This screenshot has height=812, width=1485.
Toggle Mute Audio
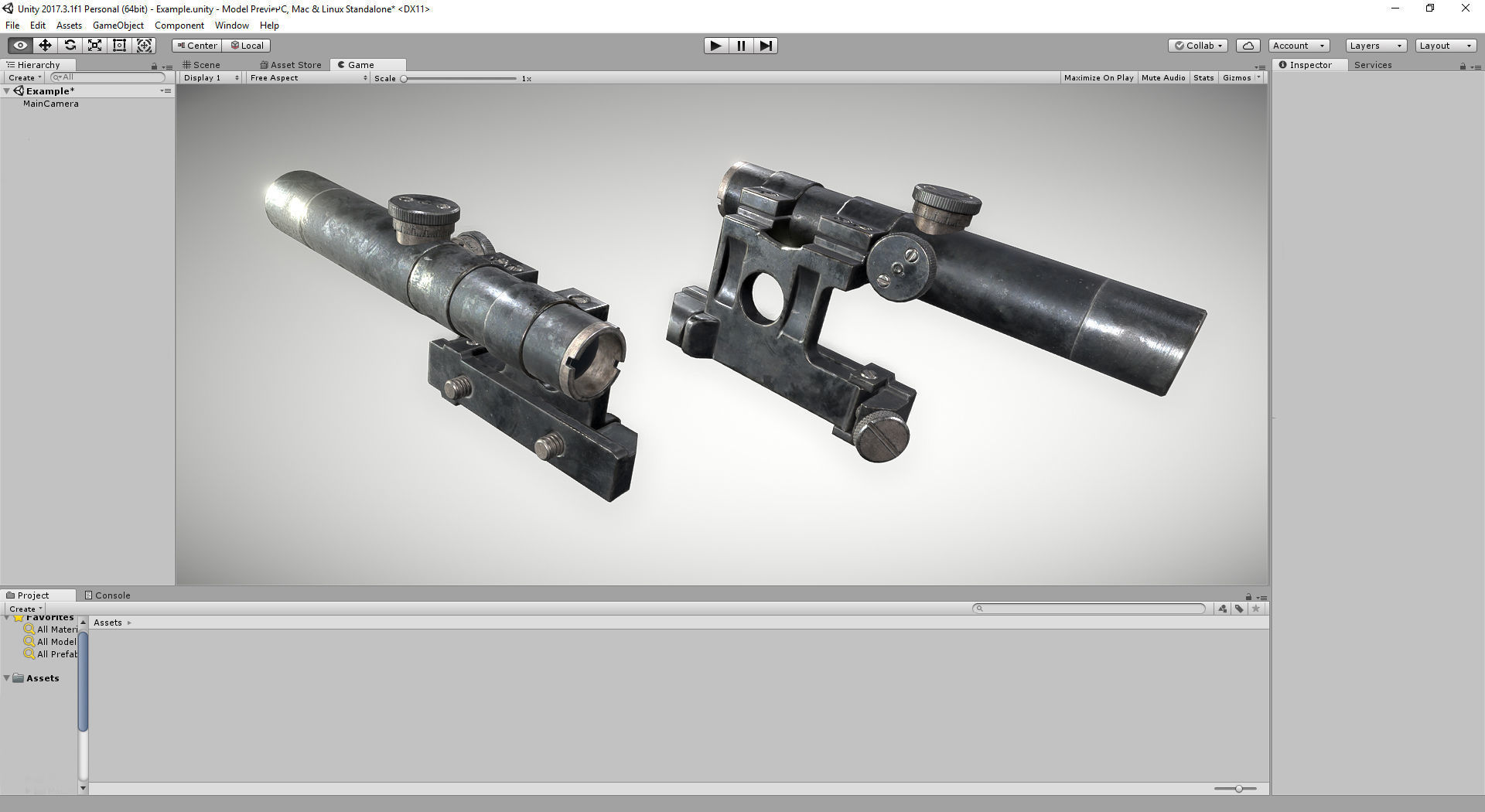[x=1163, y=78]
